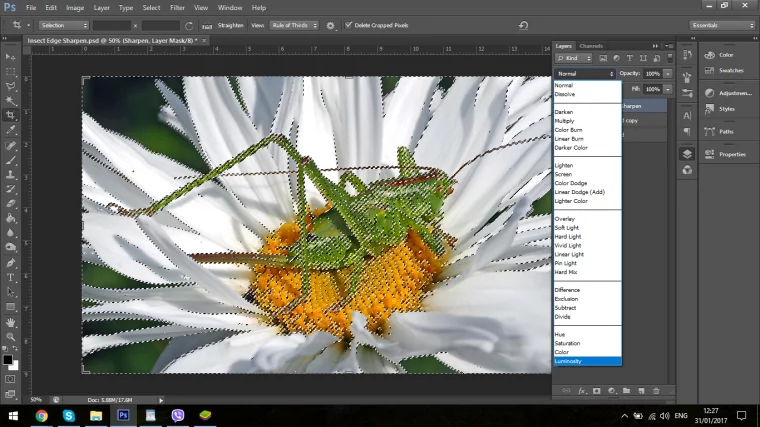This screenshot has height=427, width=760.
Task: Toggle pixel layer filter
Action: pyautogui.click(x=603, y=58)
